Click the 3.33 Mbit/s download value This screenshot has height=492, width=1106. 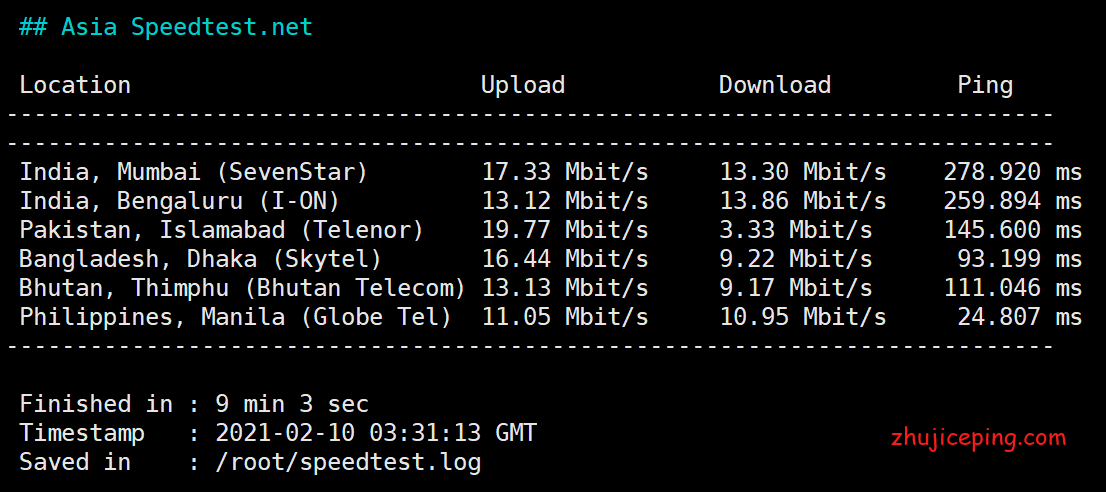click(796, 230)
